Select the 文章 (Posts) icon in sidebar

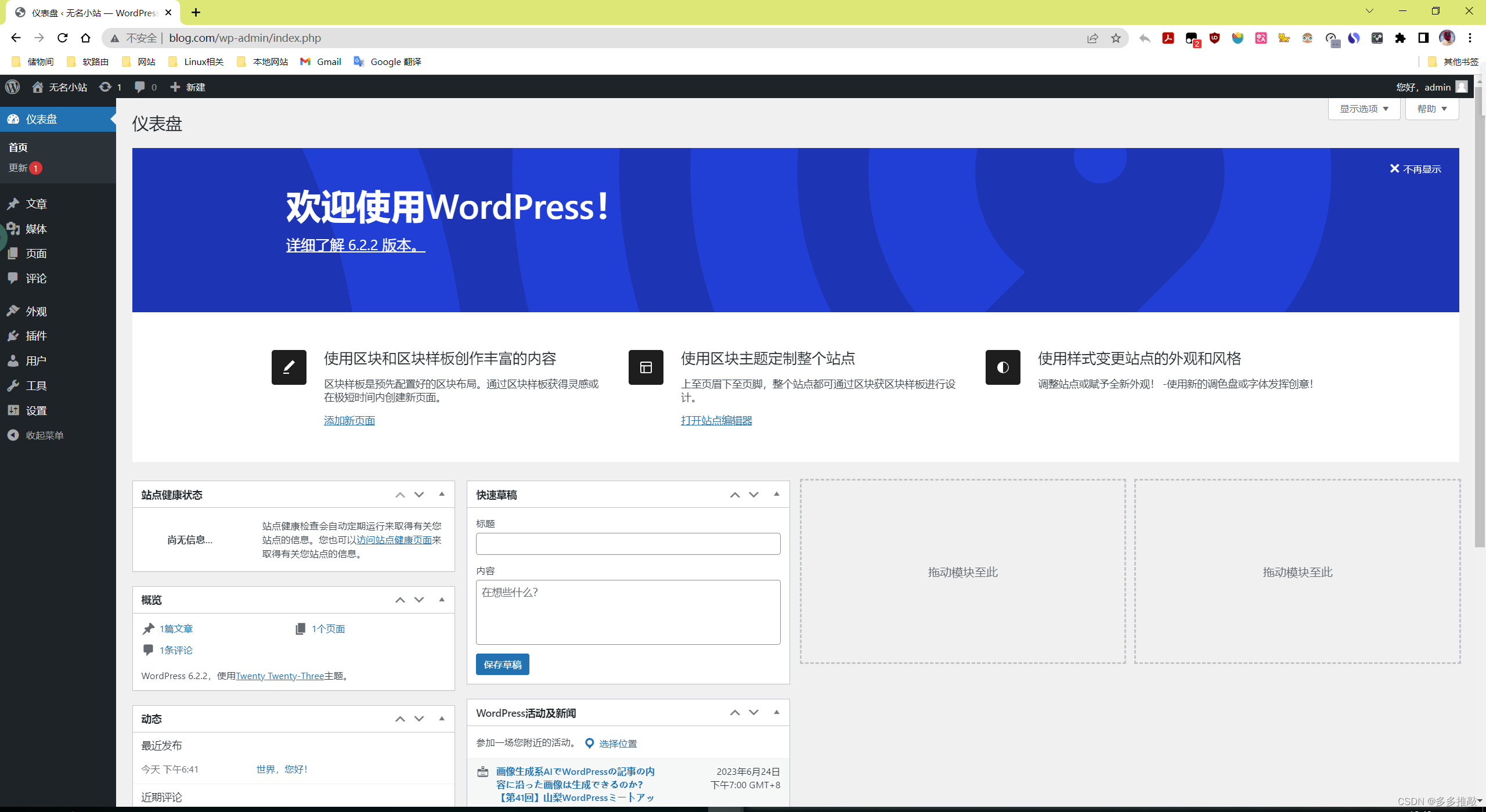pyautogui.click(x=14, y=204)
